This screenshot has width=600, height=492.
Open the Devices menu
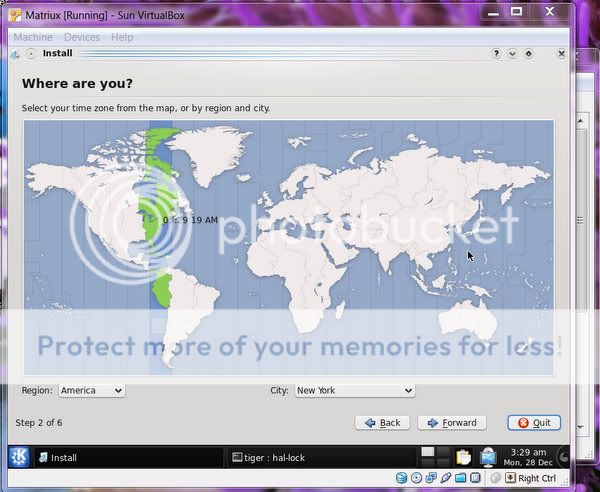[82, 37]
